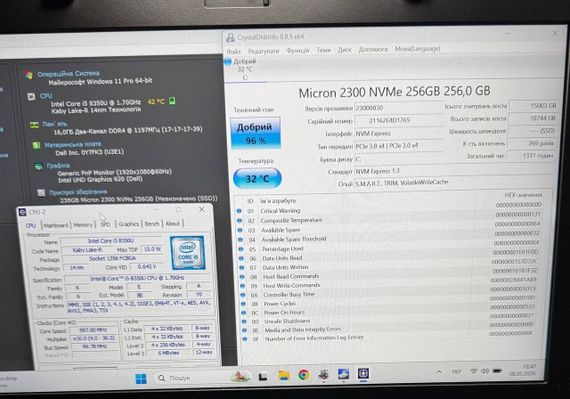
Task: Open File Explorer from the taskbar
Action: pos(284,375)
